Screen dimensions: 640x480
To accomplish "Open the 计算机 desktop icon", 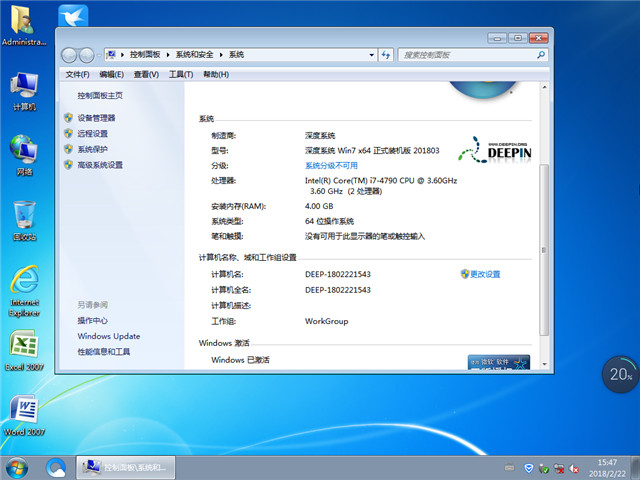I will point(24,91).
